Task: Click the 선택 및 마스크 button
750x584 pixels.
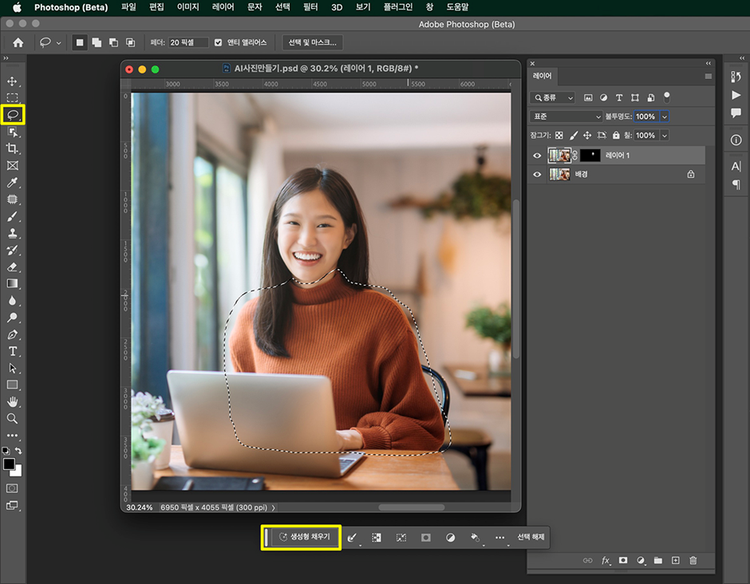Action: (x=314, y=43)
